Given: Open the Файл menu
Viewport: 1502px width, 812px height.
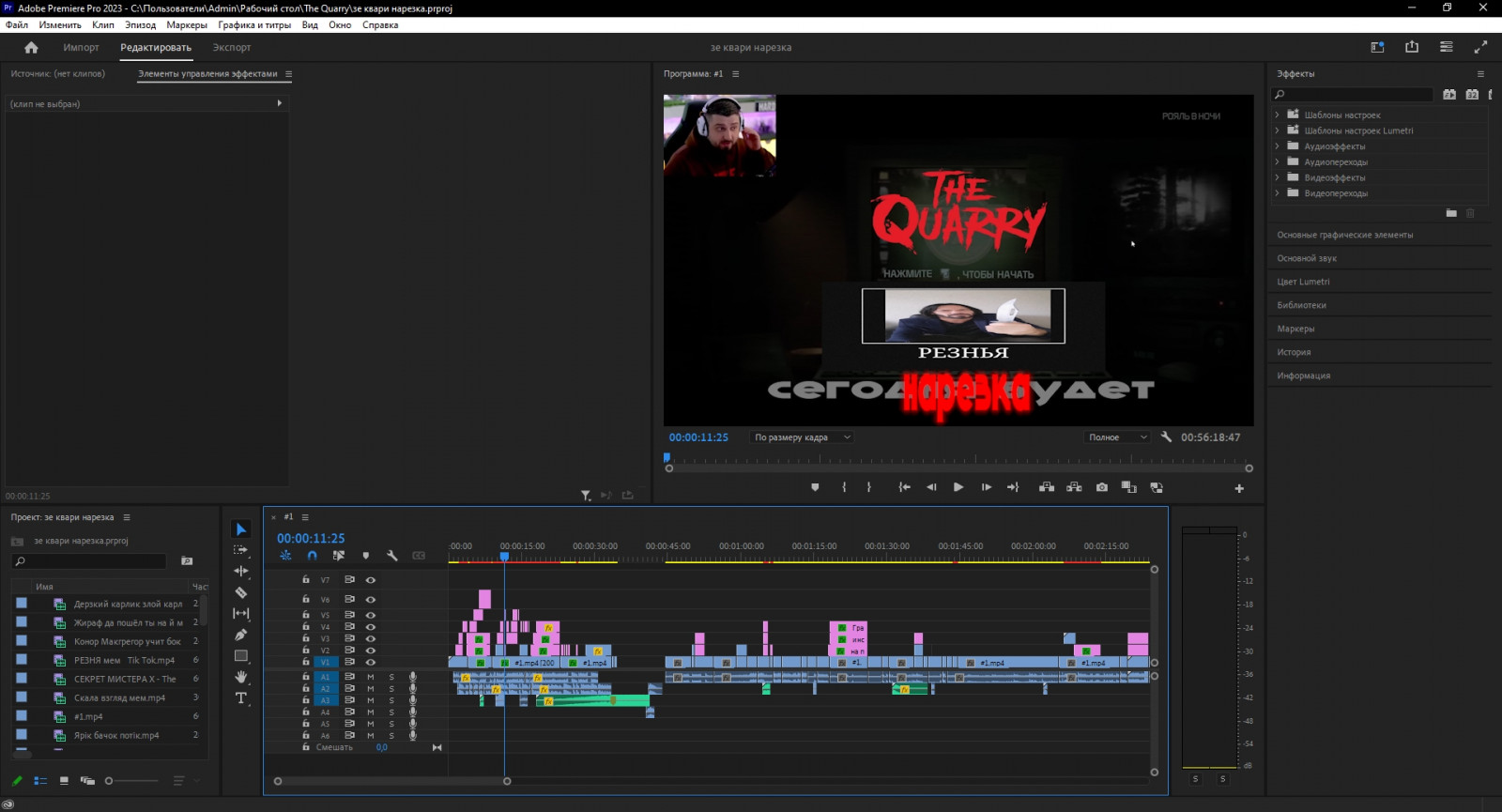Looking at the screenshot, I should point(17,25).
